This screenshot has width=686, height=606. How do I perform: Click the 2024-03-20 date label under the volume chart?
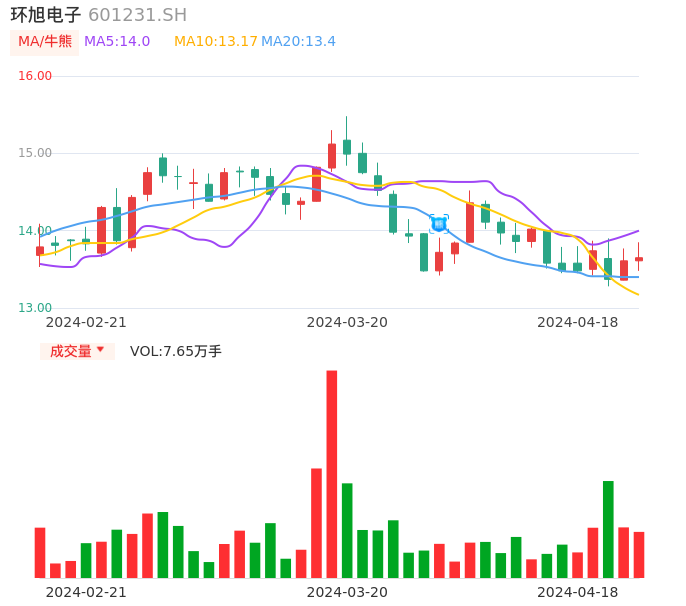point(347,592)
